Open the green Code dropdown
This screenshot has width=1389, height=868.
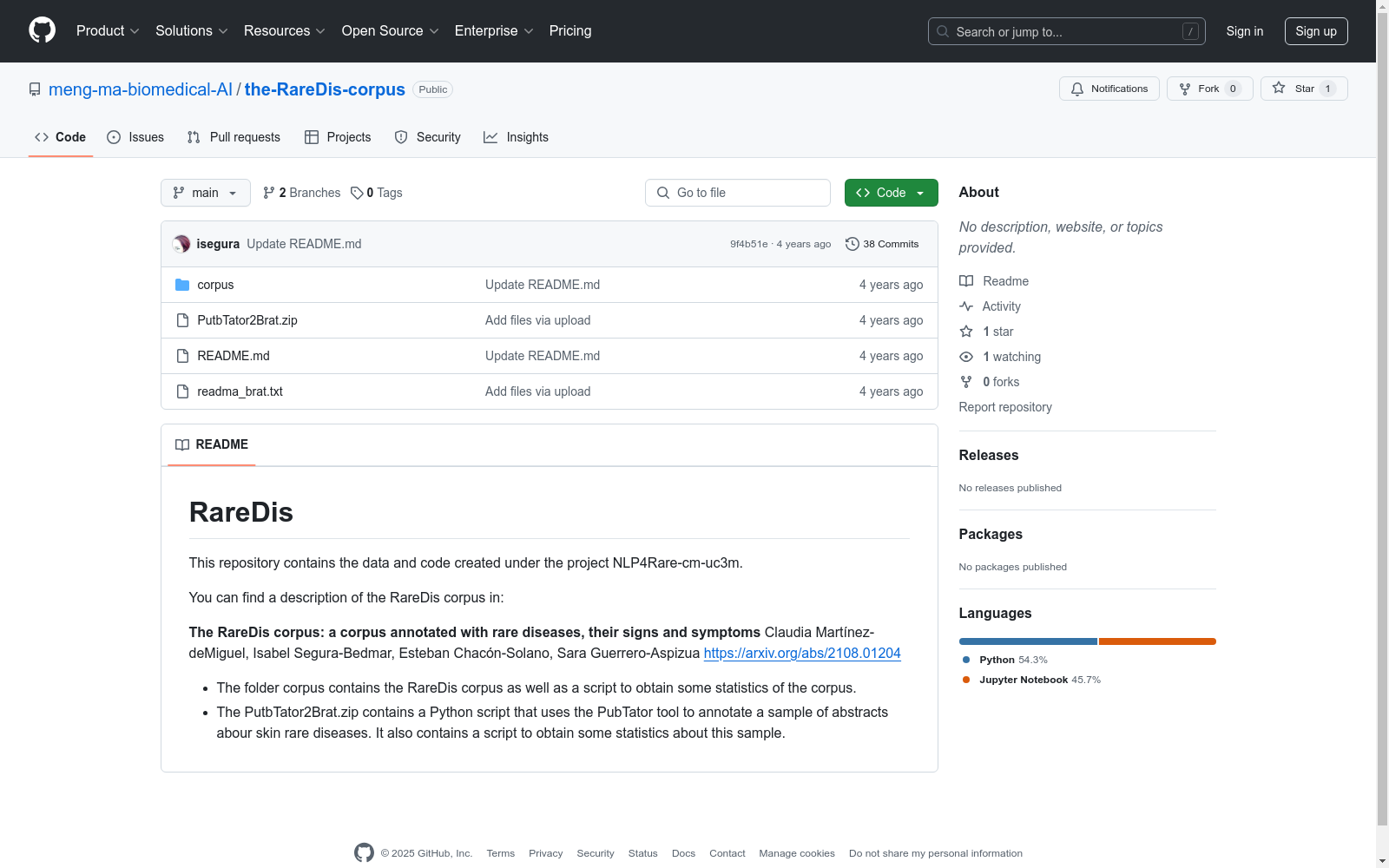pos(892,193)
